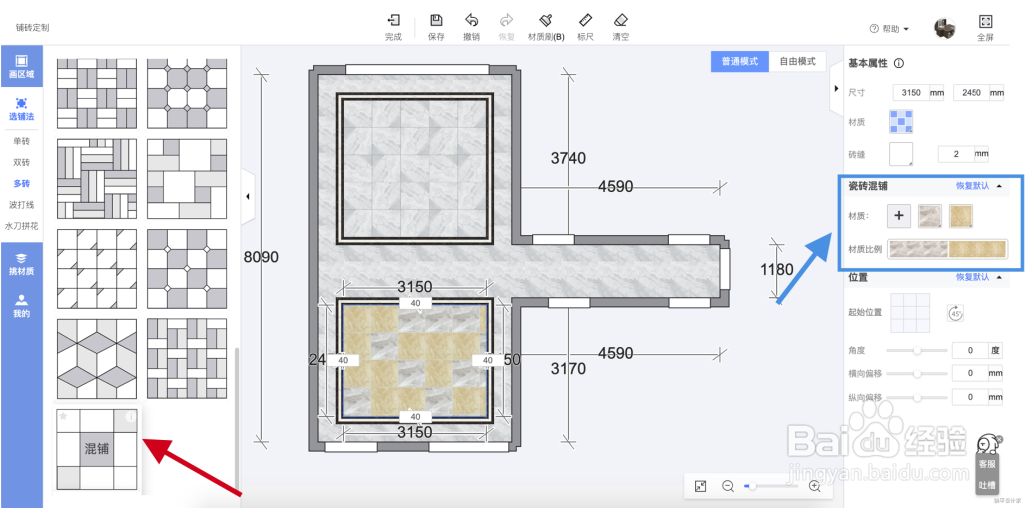Click 吐槽 feedback button
Screen dimensions: 1026x508
click(x=986, y=486)
